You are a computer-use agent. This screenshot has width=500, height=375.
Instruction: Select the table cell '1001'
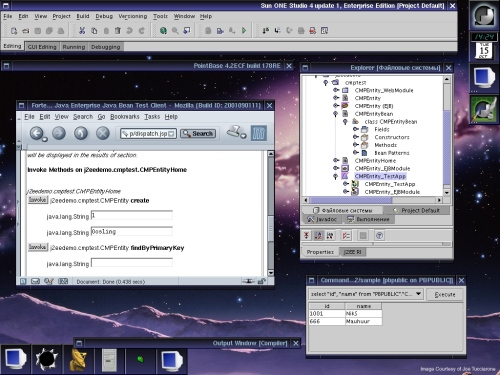tap(327, 313)
